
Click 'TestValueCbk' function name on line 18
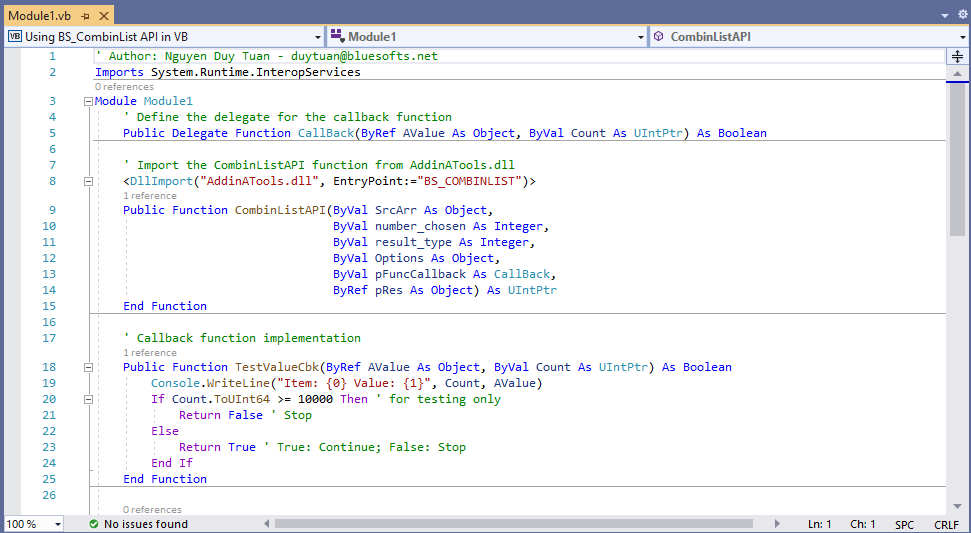(277, 367)
